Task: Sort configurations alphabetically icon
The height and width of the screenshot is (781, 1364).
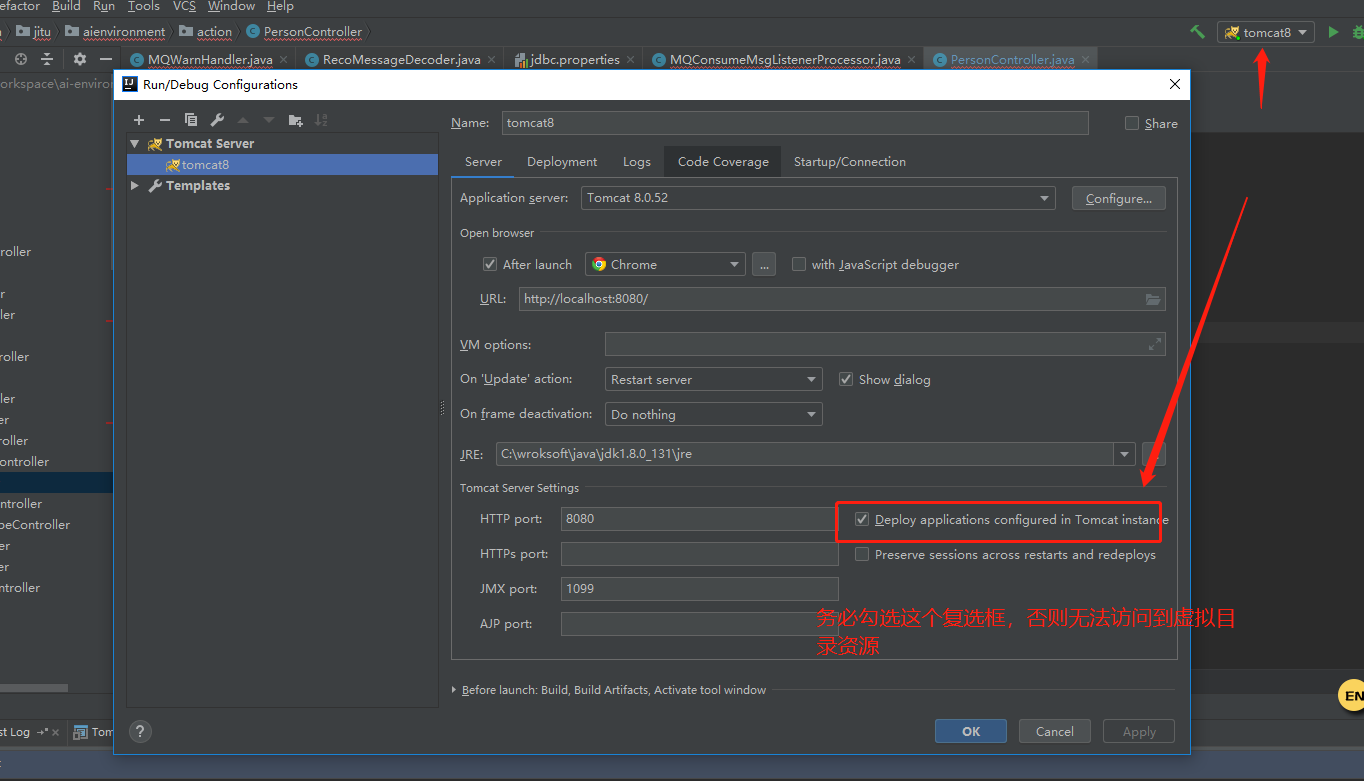Action: point(321,120)
